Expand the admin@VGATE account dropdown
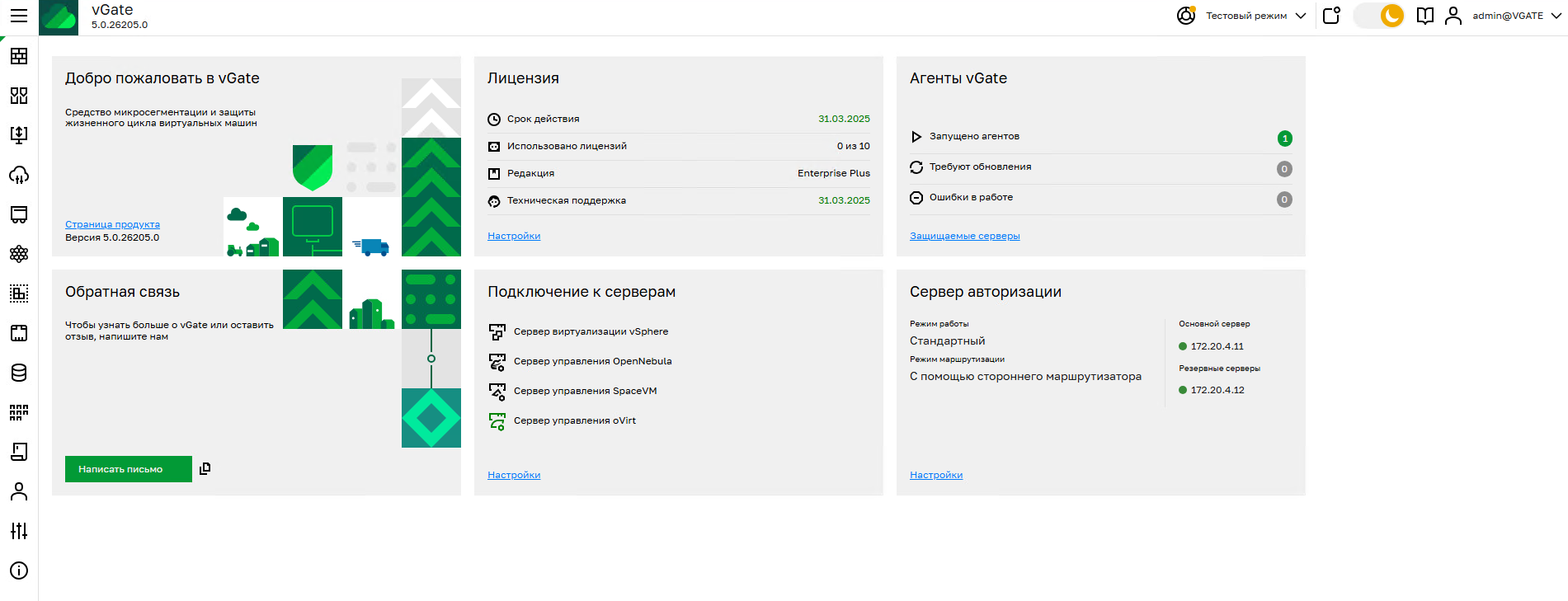1568x601 pixels. pyautogui.click(x=1556, y=16)
